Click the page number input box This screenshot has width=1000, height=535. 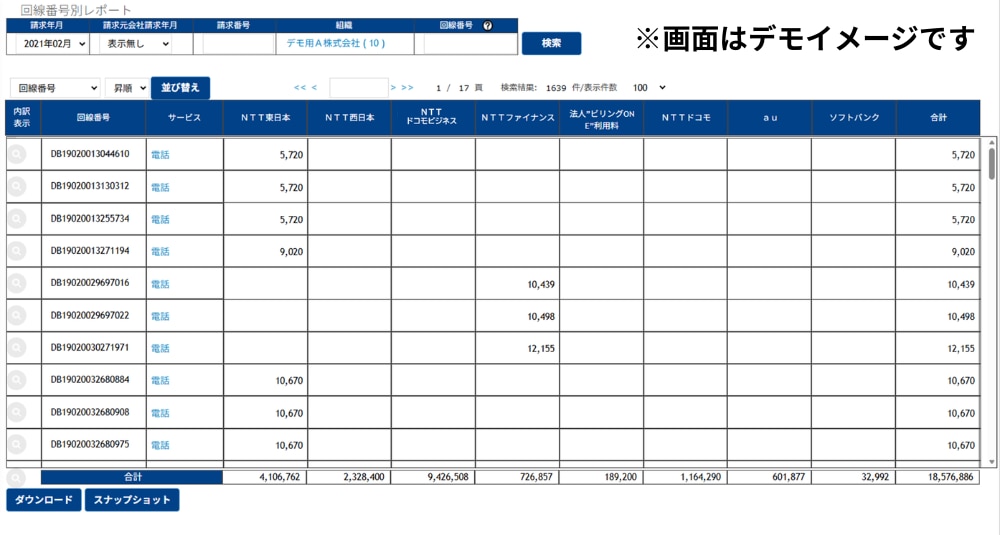point(358,87)
